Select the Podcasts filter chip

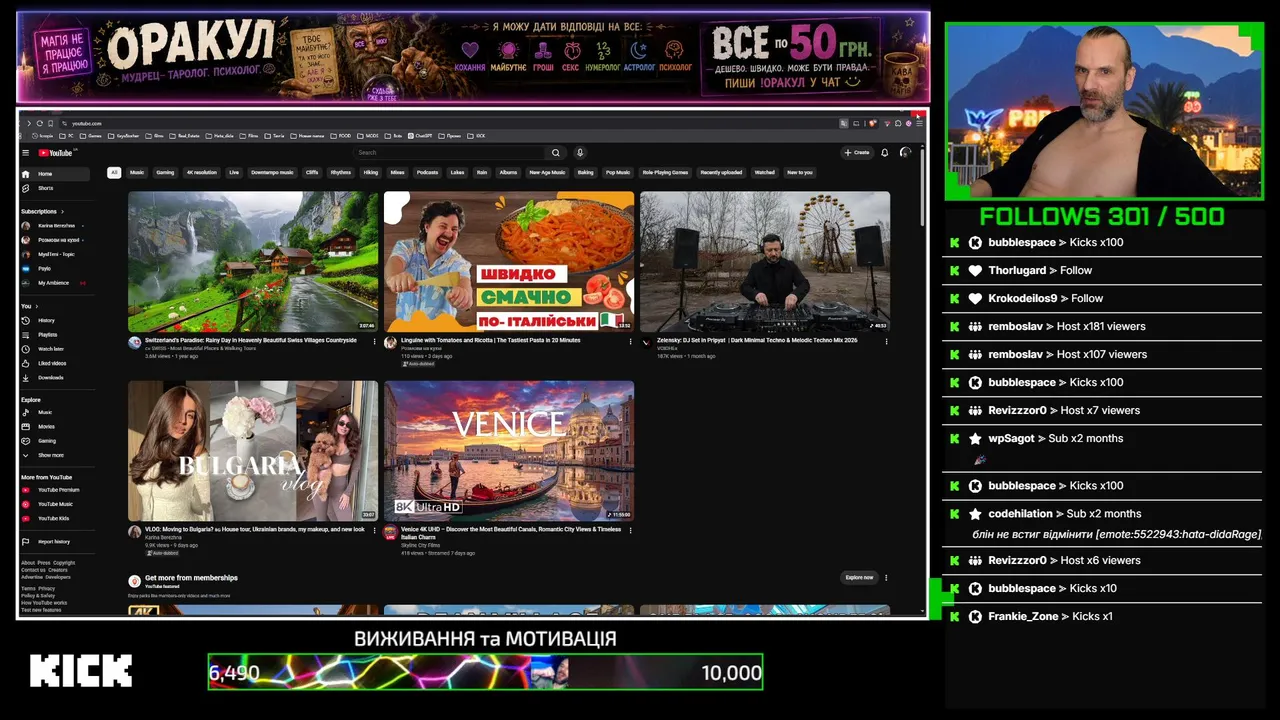(x=427, y=172)
